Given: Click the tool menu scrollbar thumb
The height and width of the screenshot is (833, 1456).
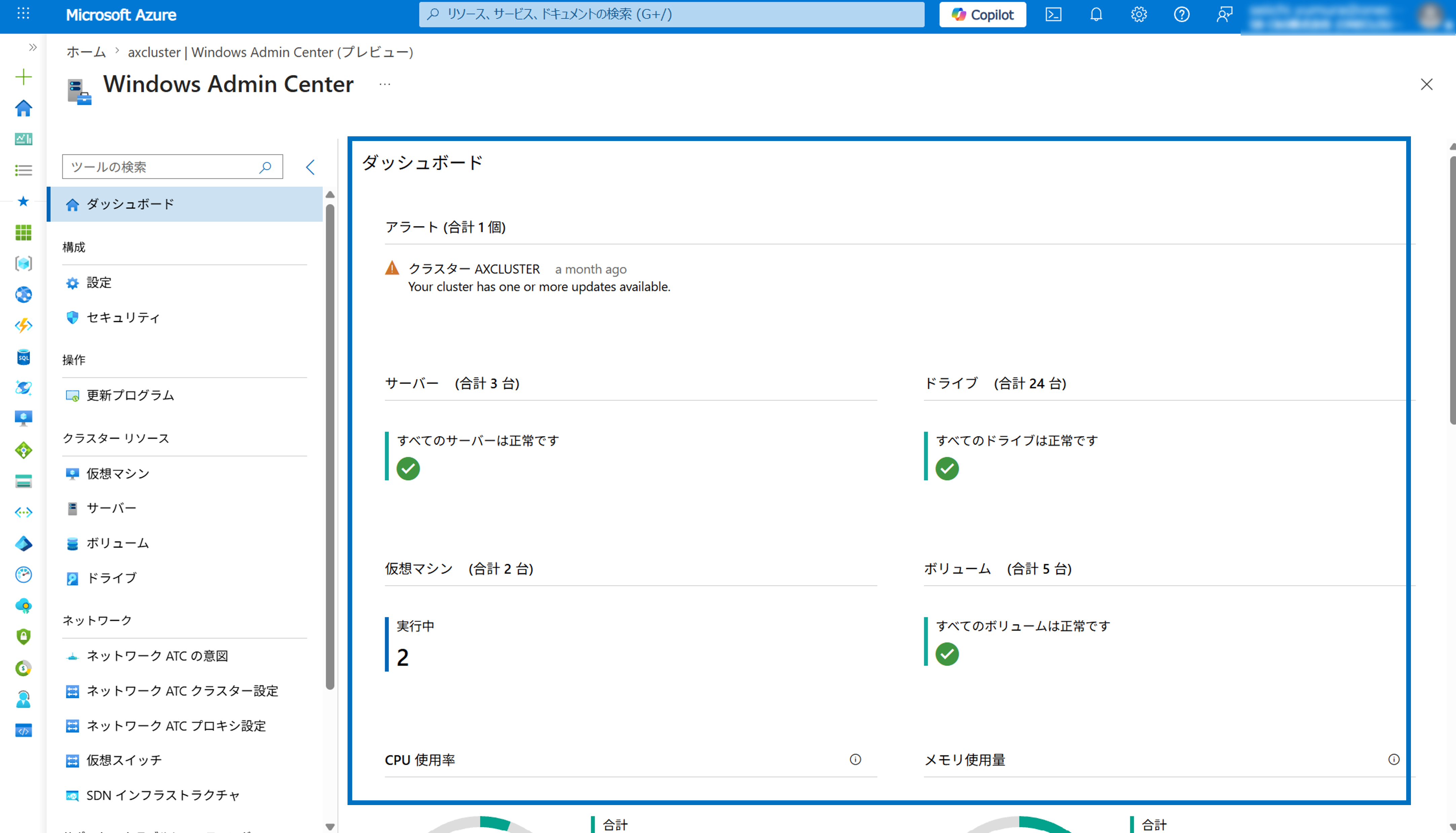Looking at the screenshot, I should 330,446.
